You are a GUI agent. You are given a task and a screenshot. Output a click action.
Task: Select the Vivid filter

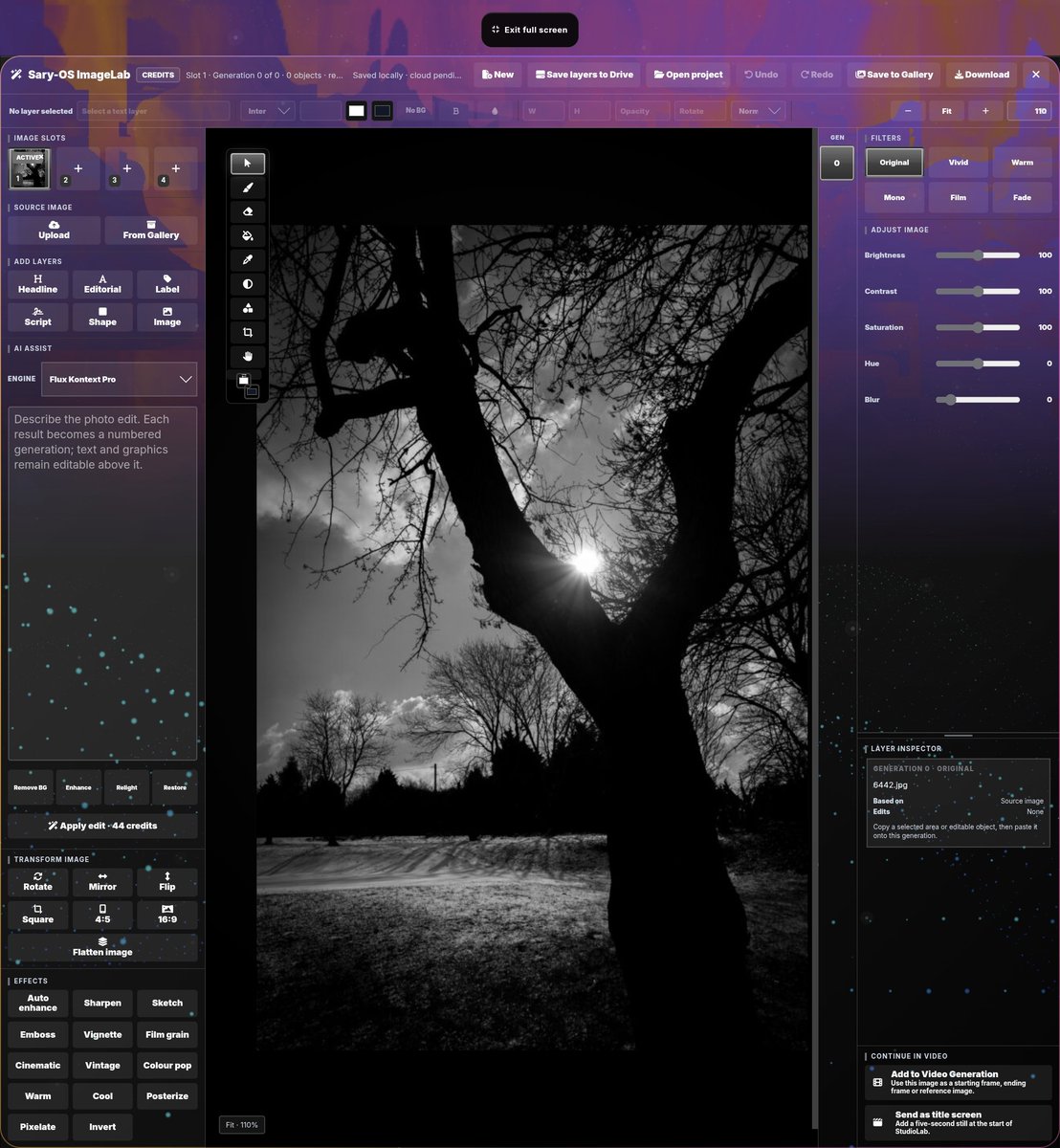959,163
